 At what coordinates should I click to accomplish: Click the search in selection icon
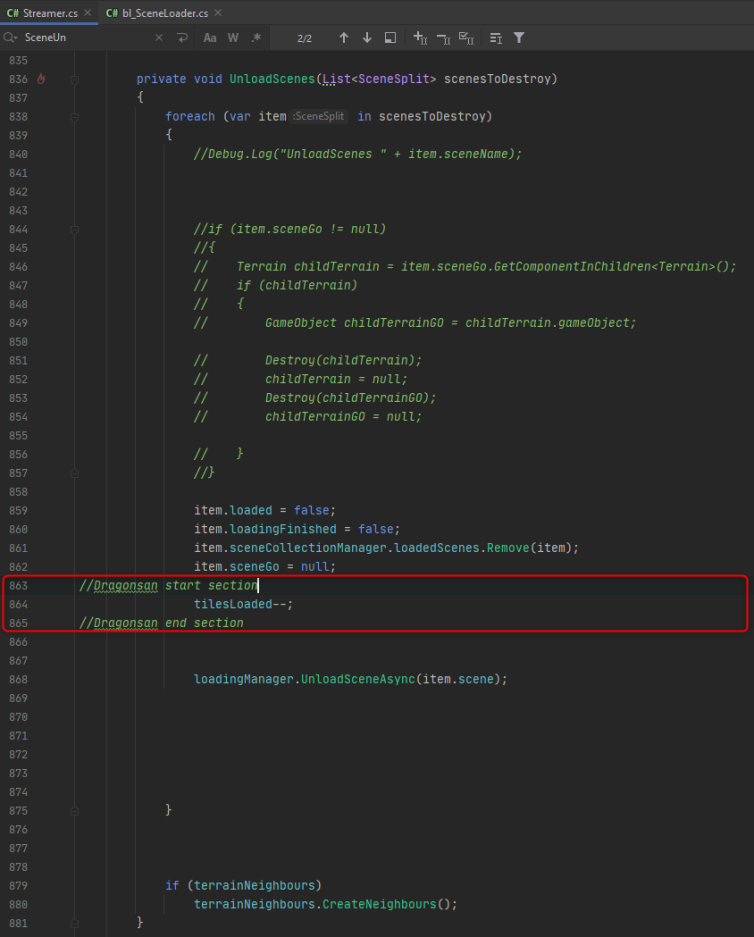click(x=390, y=38)
